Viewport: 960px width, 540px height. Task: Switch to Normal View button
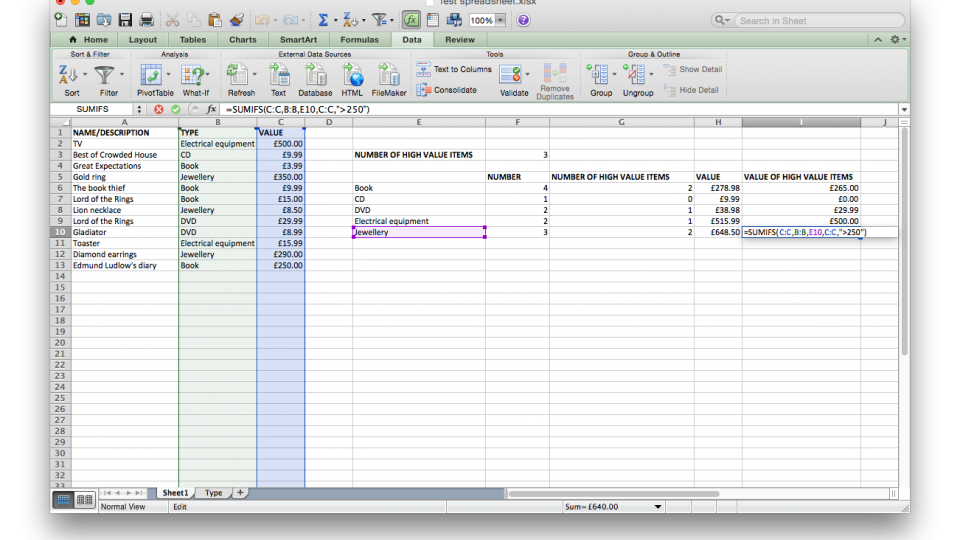[63, 500]
